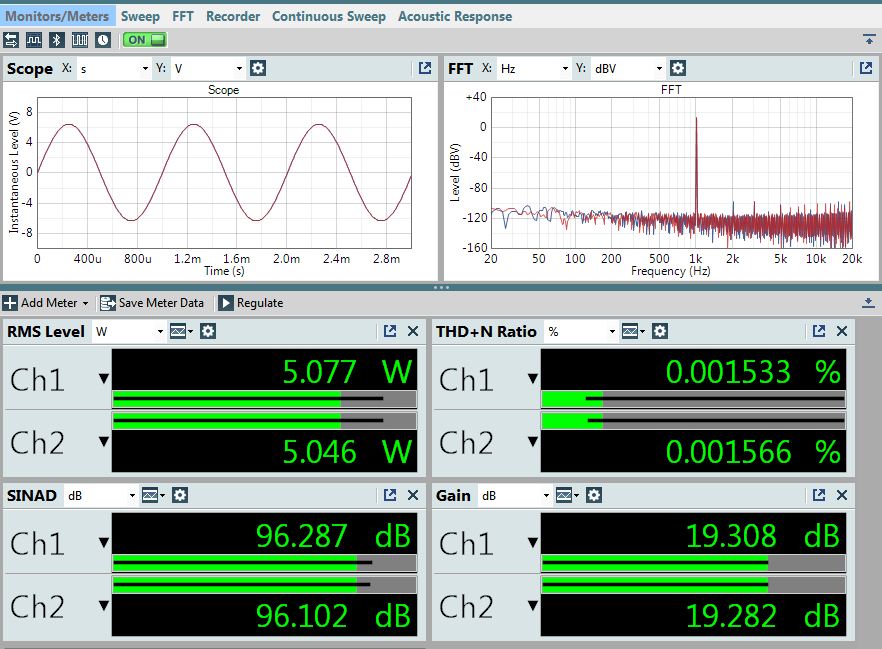
Task: Click the clock icon in toolbar
Action: [x=102, y=40]
